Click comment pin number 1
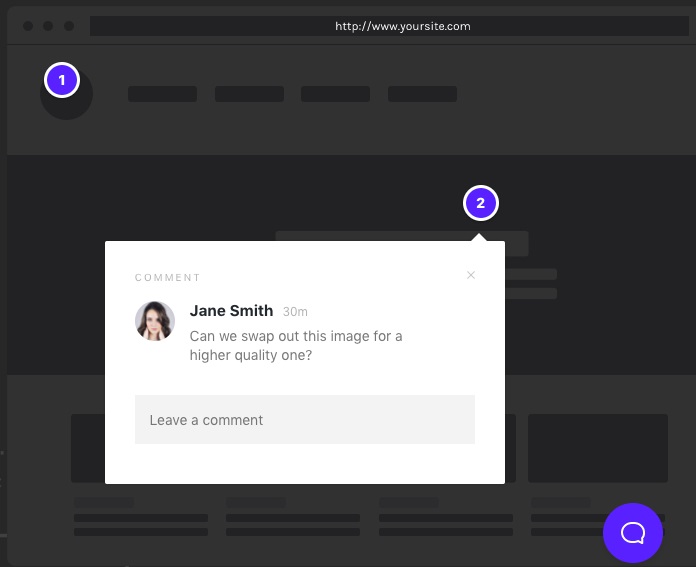 (x=62, y=80)
